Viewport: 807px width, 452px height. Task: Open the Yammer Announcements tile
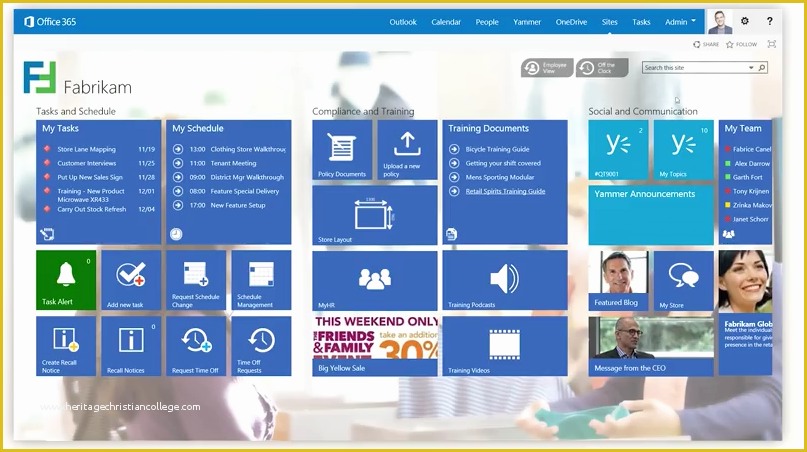point(651,215)
